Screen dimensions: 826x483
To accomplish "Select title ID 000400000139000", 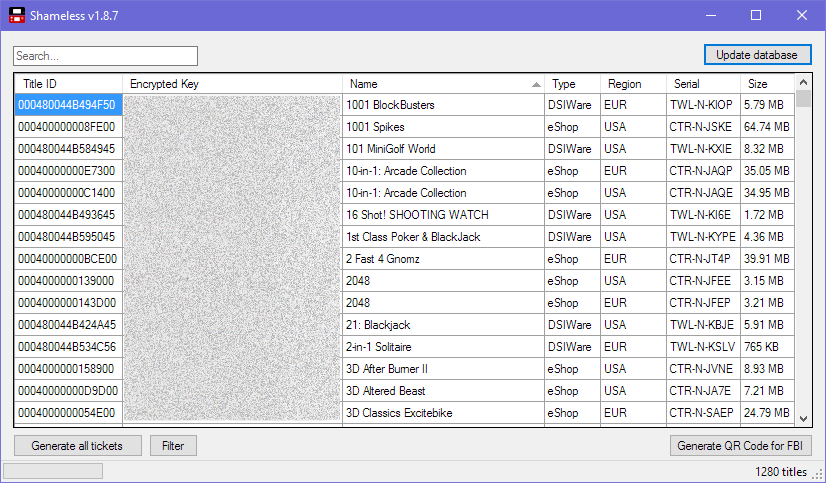I will (68, 281).
